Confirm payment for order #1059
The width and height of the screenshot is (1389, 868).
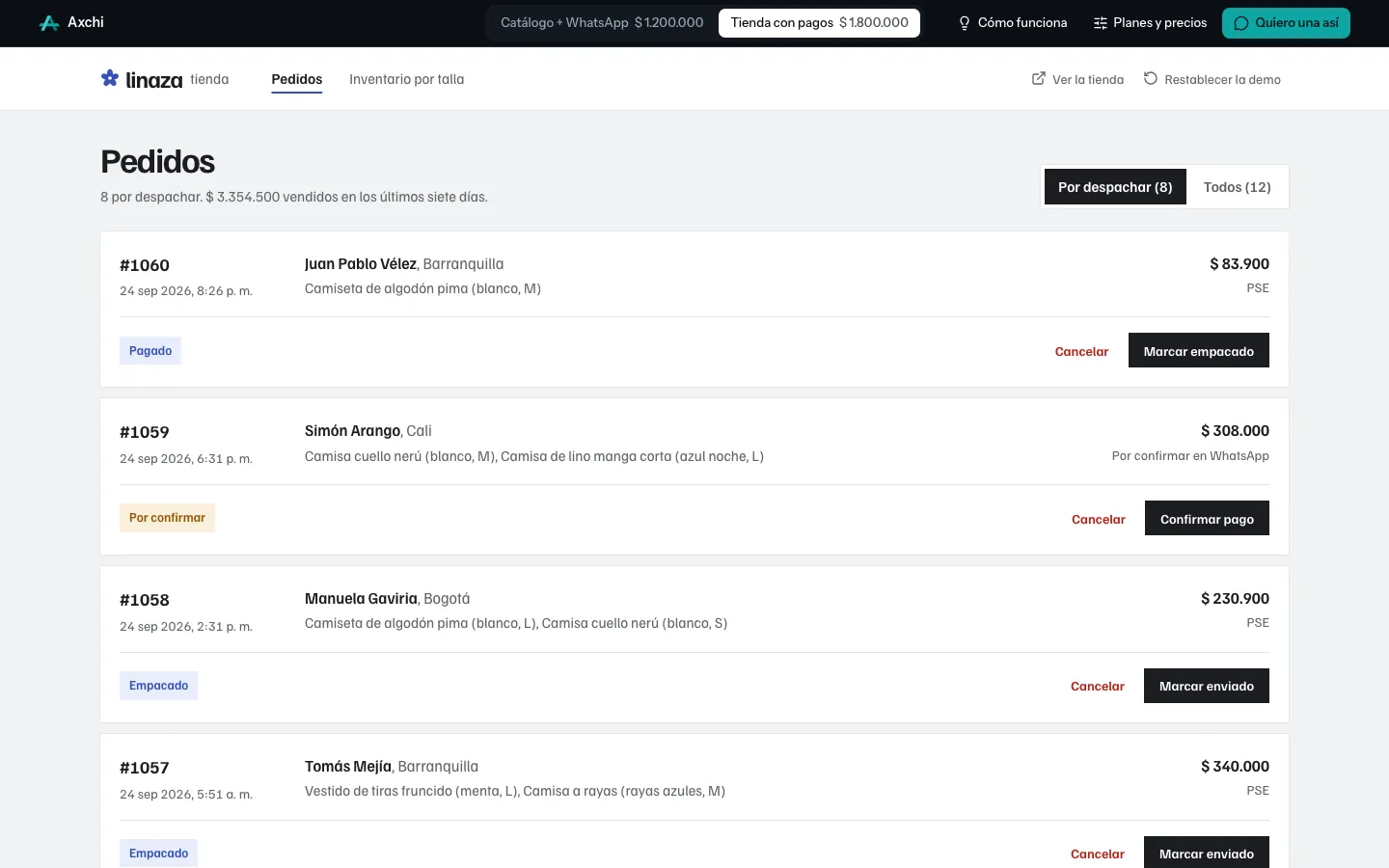[1207, 518]
